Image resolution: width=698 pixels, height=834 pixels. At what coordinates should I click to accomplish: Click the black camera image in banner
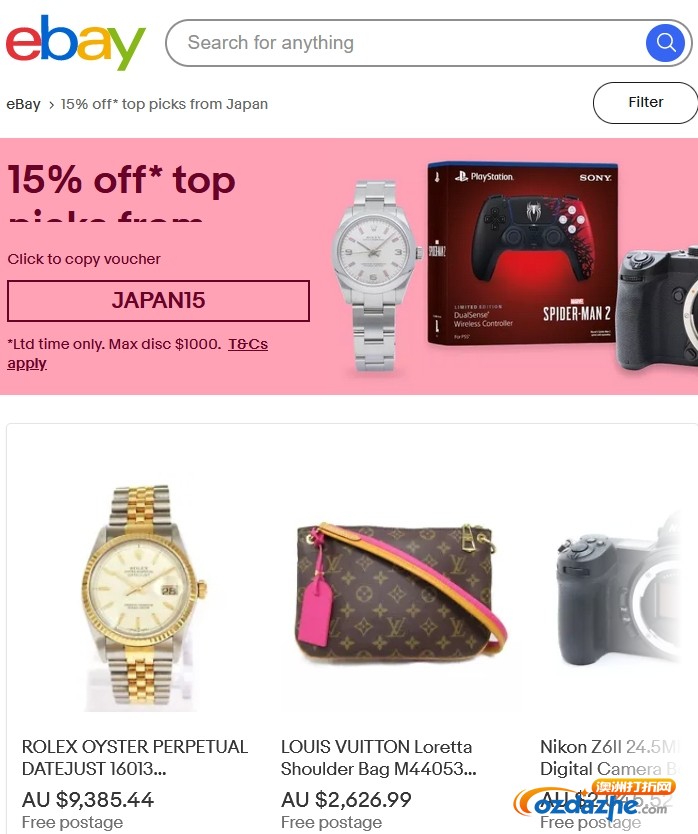point(658,307)
